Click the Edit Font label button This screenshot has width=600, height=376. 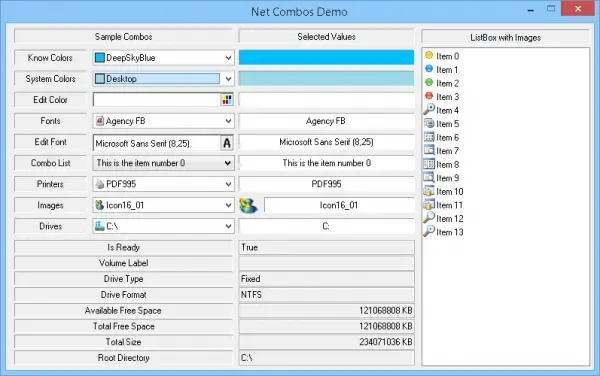coord(50,142)
